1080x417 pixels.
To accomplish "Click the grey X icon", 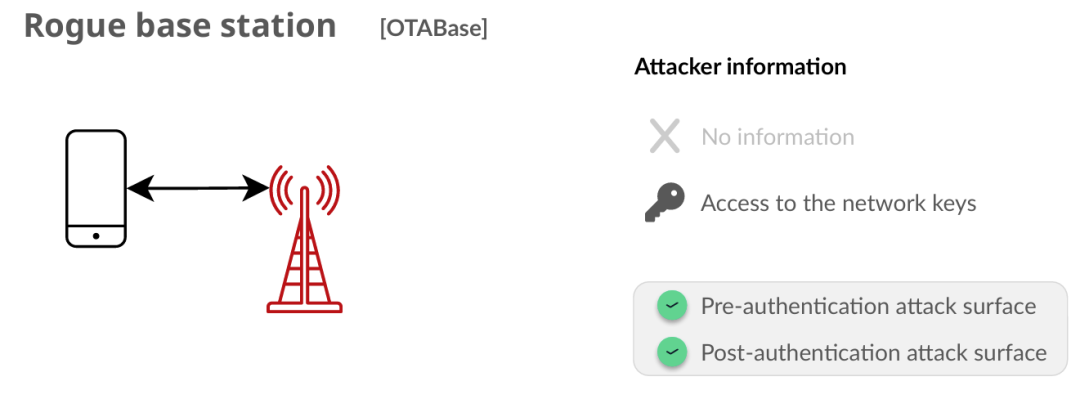I will (665, 136).
